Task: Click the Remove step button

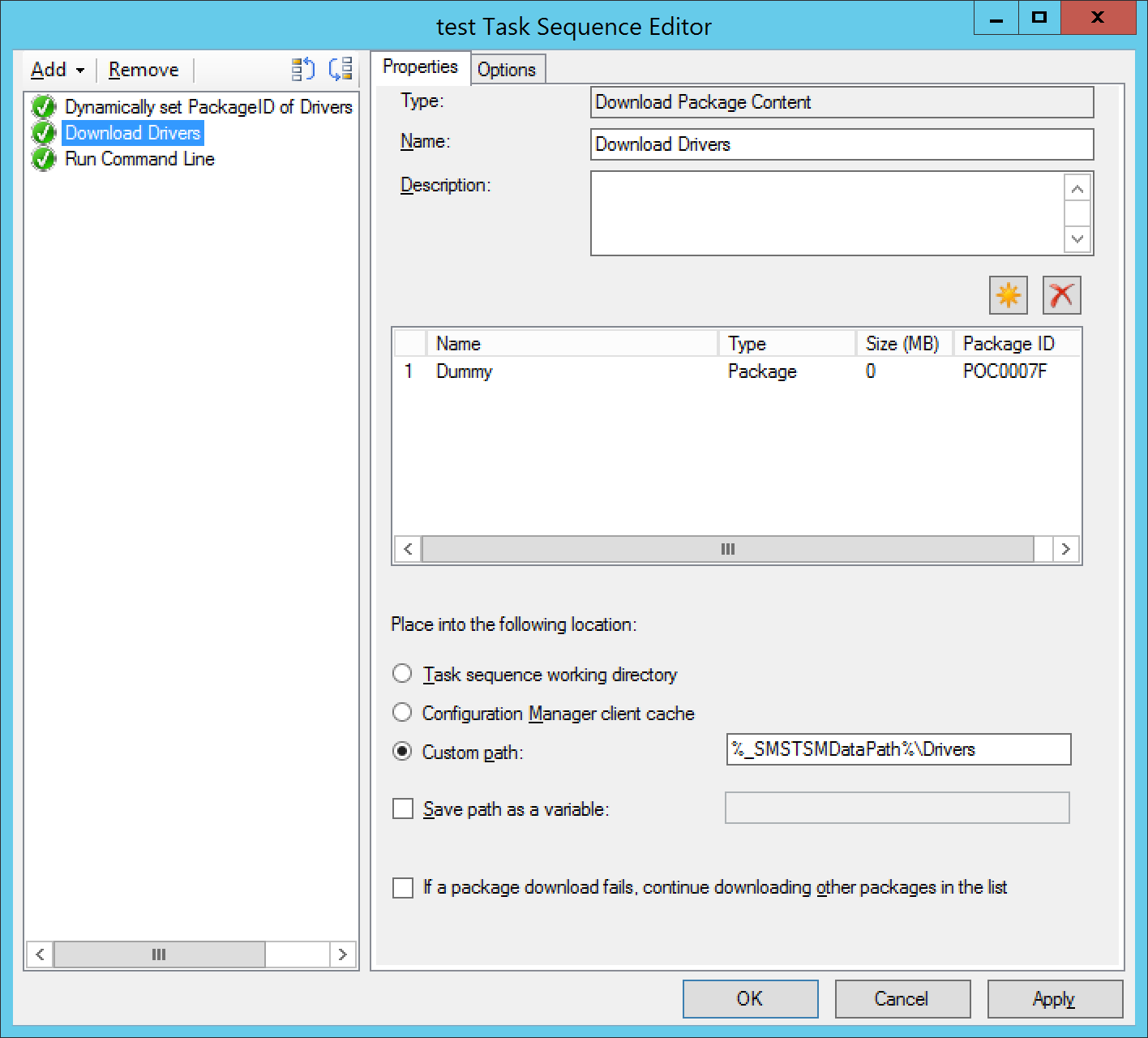Action: click(143, 70)
